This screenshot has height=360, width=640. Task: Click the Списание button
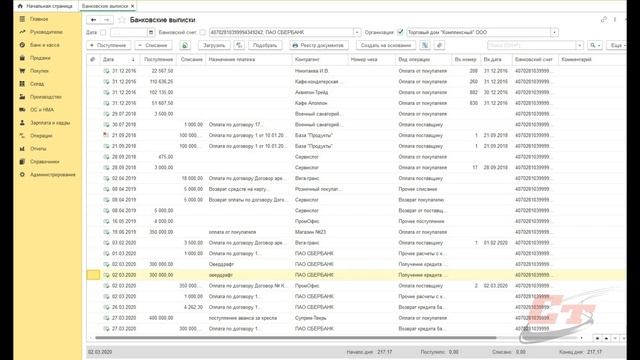point(153,45)
